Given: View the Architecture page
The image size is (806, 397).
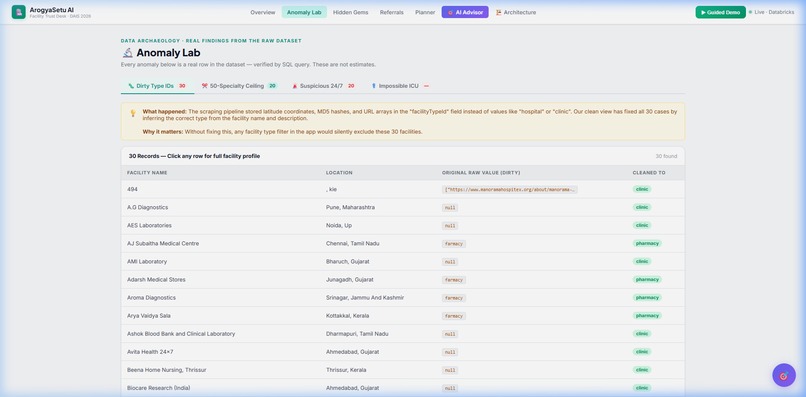Looking at the screenshot, I should pos(516,12).
